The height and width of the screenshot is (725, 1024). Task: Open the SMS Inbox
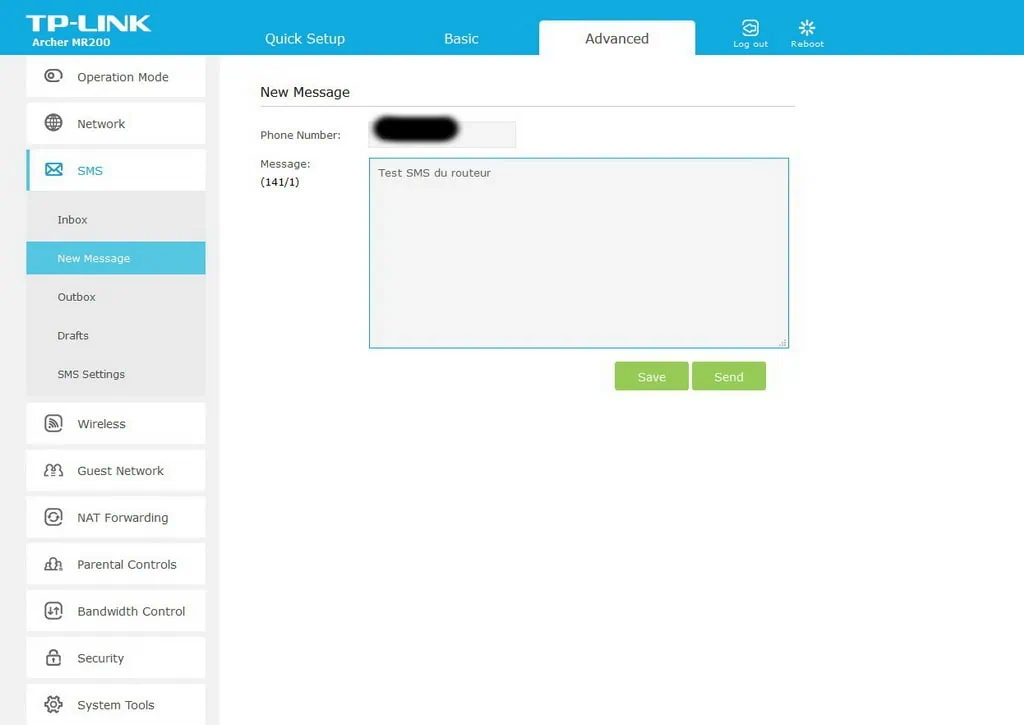[73, 220]
